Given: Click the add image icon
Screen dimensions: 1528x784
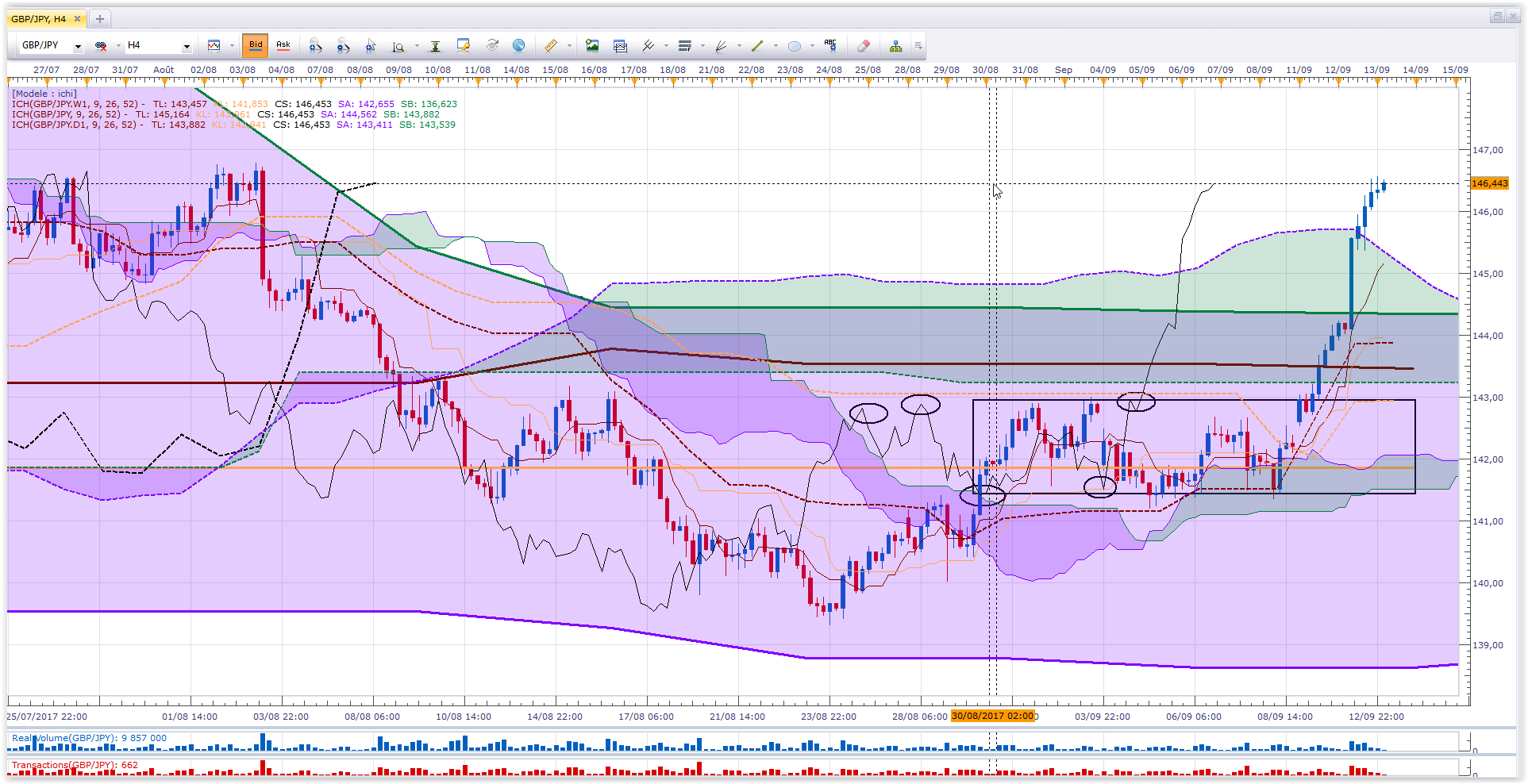Looking at the screenshot, I should (x=592, y=46).
